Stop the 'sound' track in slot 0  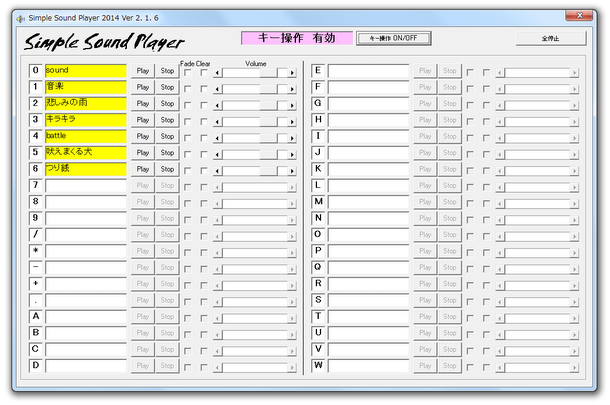point(167,71)
